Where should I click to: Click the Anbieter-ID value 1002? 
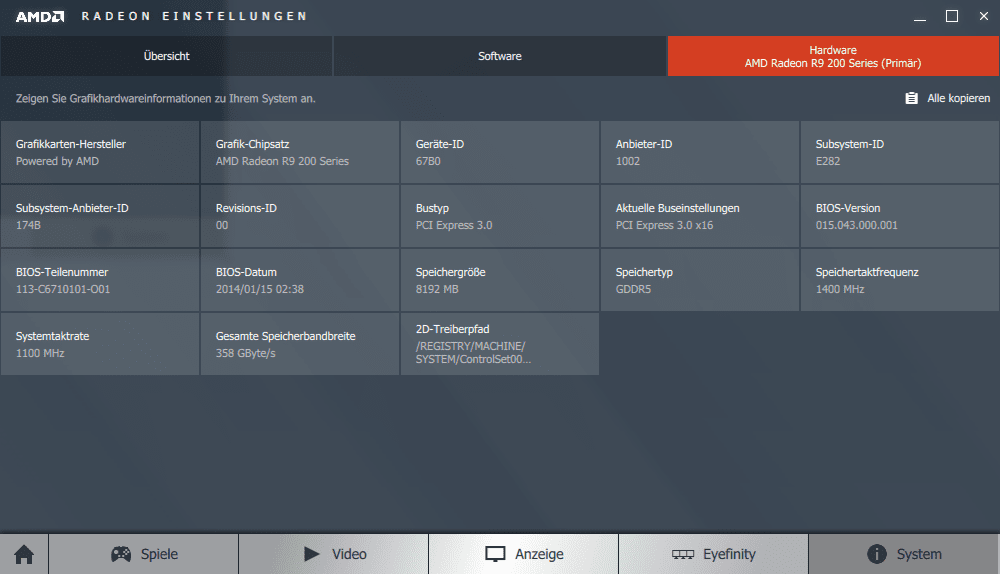coord(628,161)
